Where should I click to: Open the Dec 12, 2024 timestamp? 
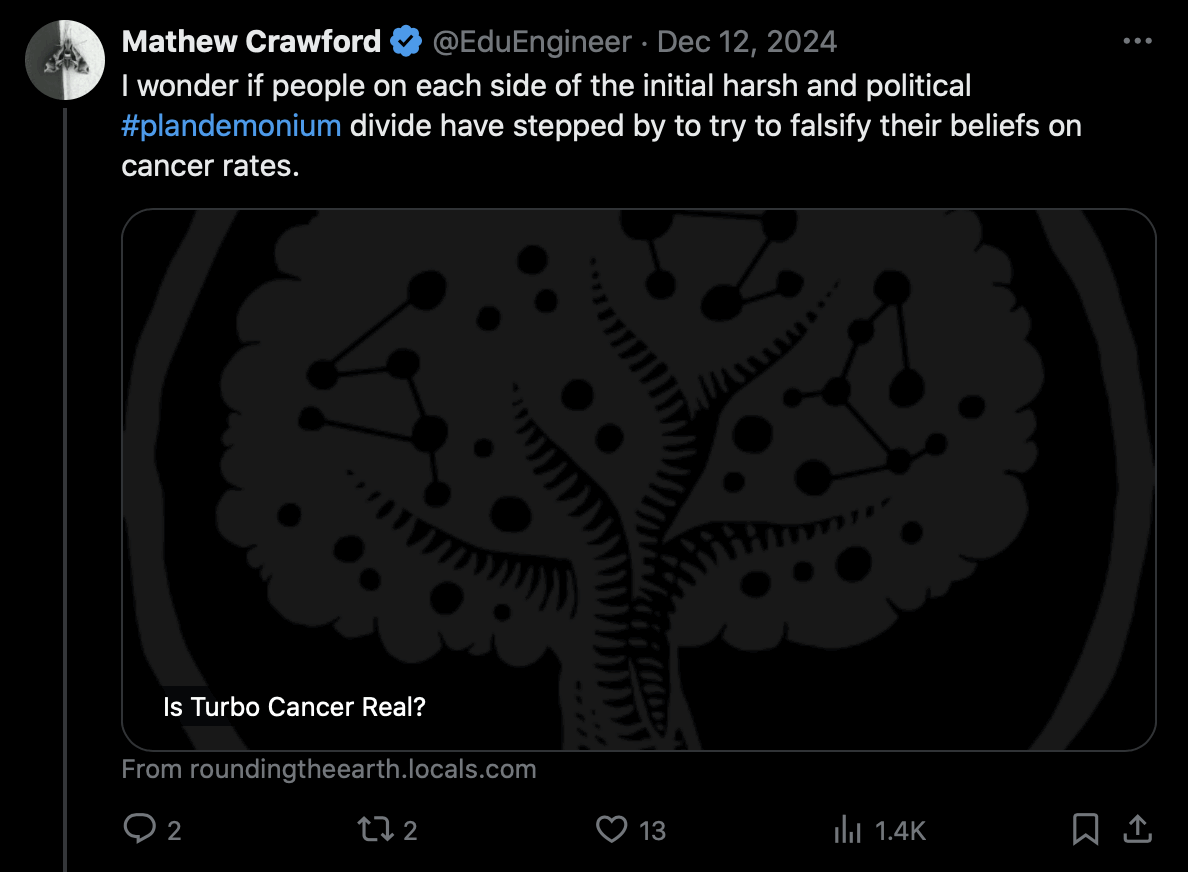pyautogui.click(x=747, y=42)
